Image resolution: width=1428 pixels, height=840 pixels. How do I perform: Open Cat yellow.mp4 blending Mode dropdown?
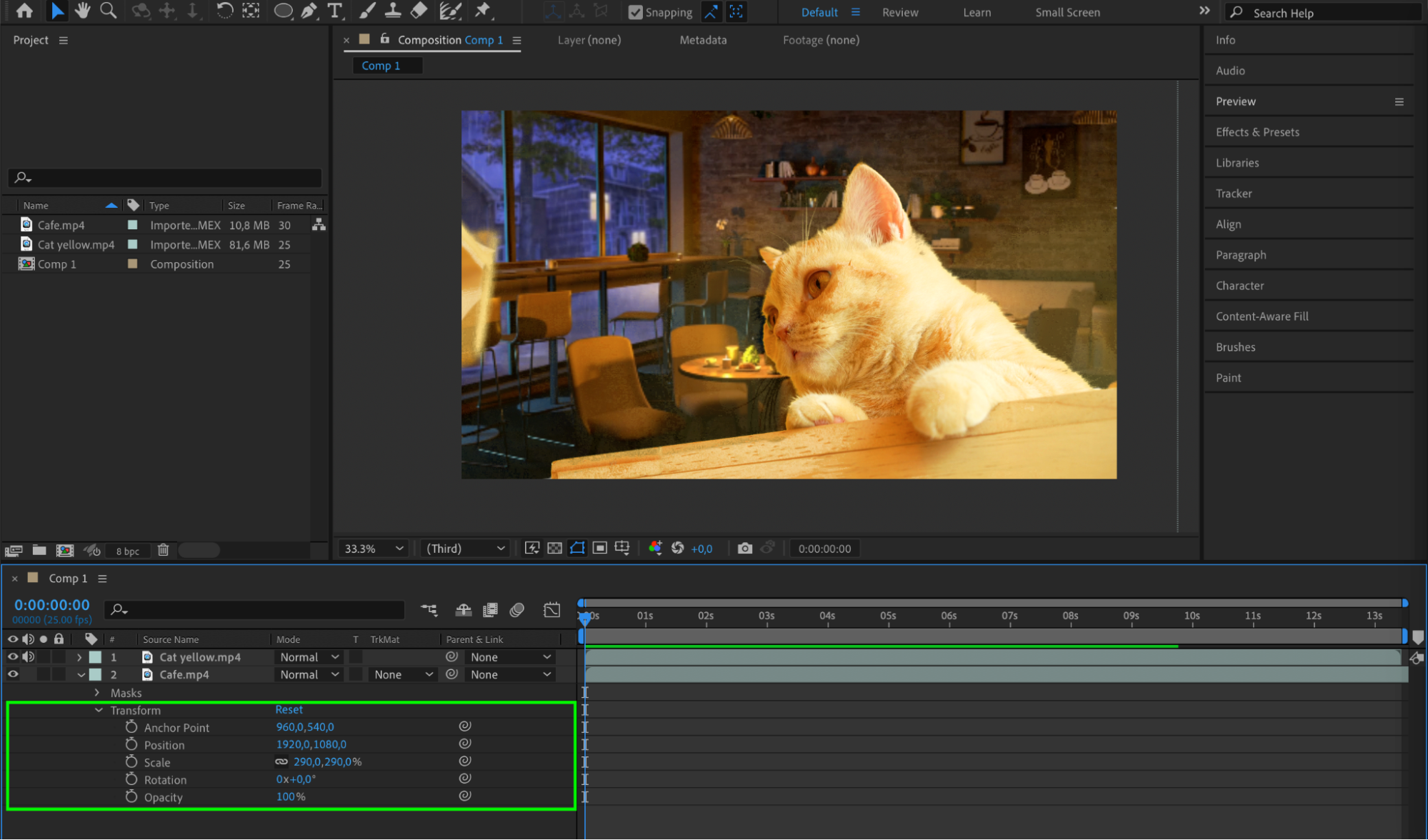(x=309, y=657)
